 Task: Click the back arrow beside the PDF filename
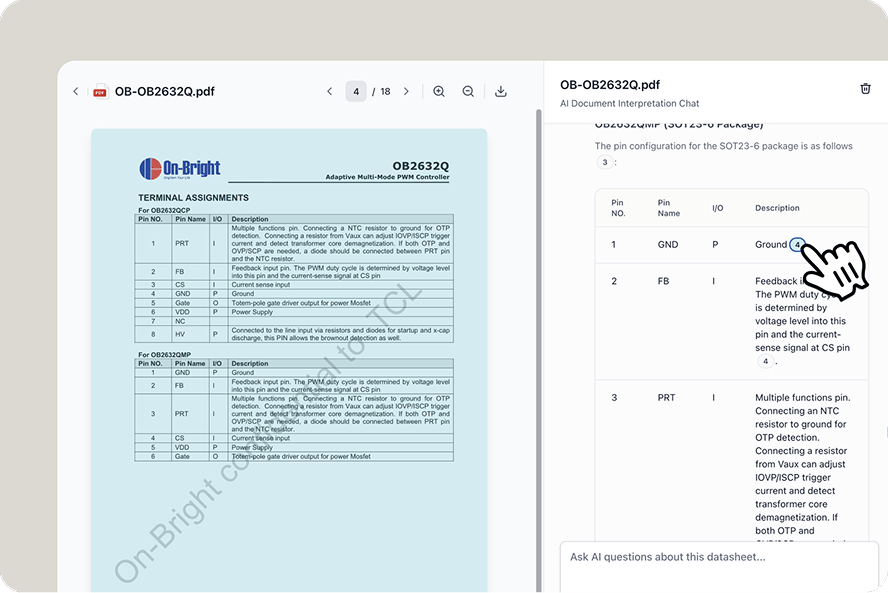75,91
